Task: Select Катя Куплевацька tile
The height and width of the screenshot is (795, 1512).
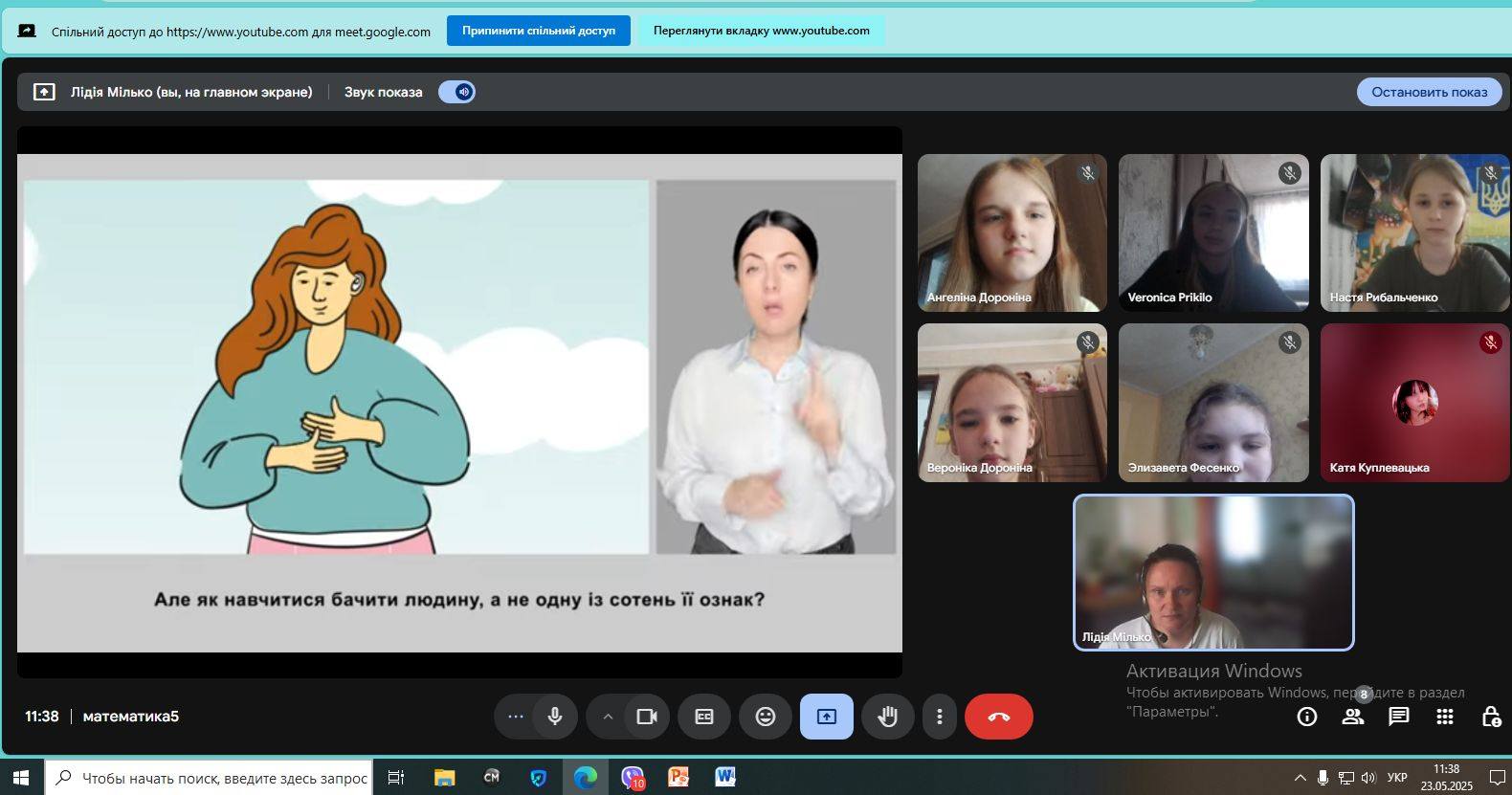Action: pyautogui.click(x=1414, y=403)
